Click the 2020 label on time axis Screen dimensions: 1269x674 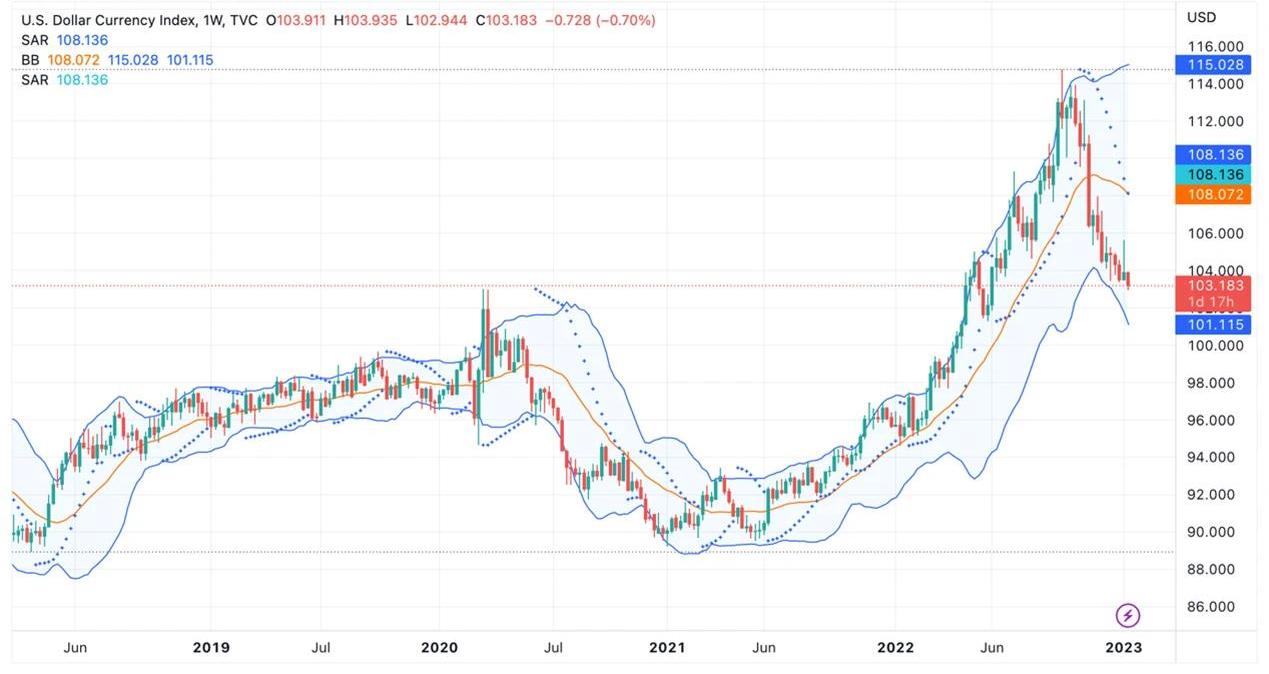(439, 647)
